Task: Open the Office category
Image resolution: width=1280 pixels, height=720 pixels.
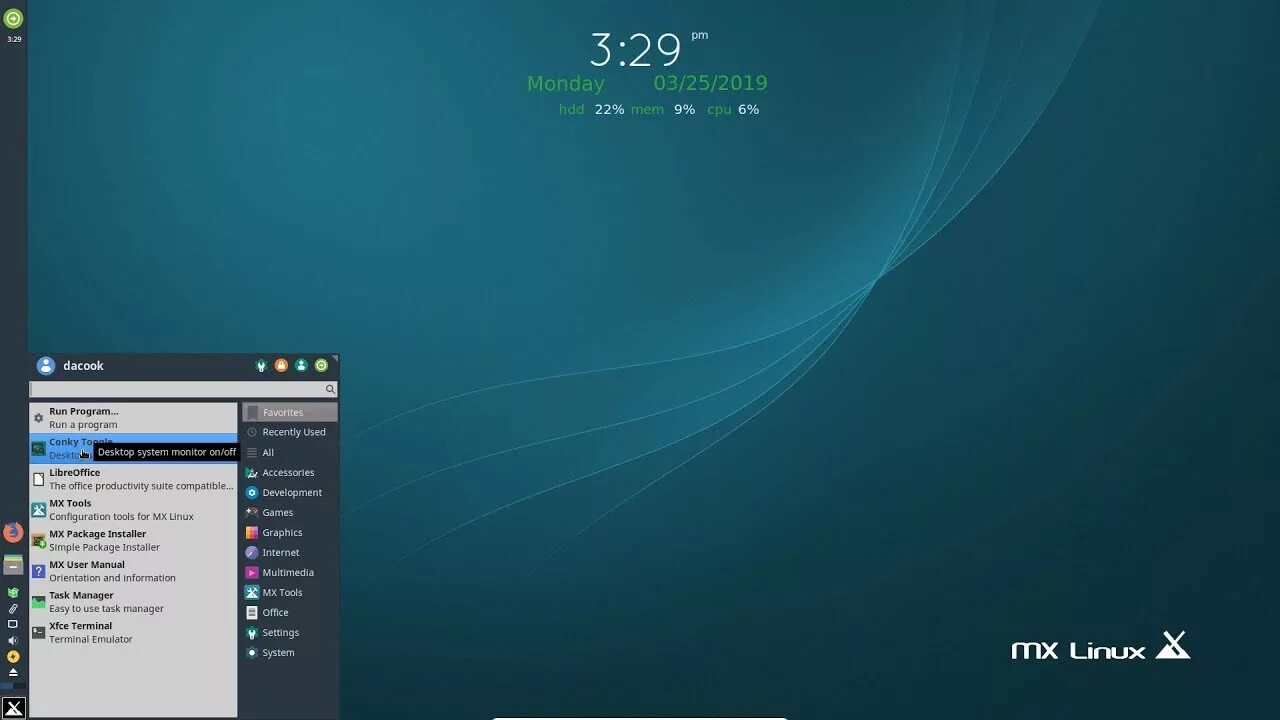Action: [290, 612]
